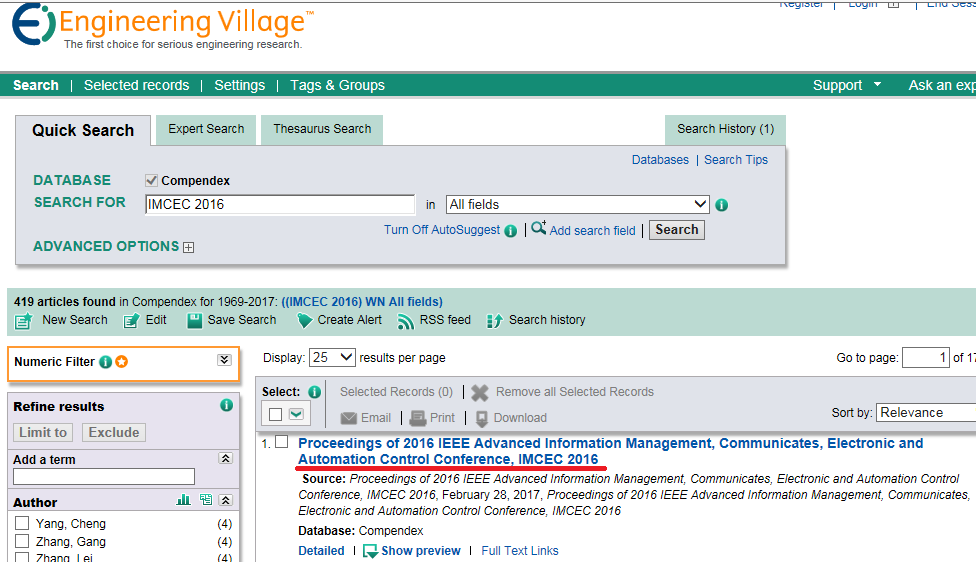Image resolution: width=976 pixels, height=562 pixels.
Task: Click the Save Search floppy disk icon
Action: (194, 321)
